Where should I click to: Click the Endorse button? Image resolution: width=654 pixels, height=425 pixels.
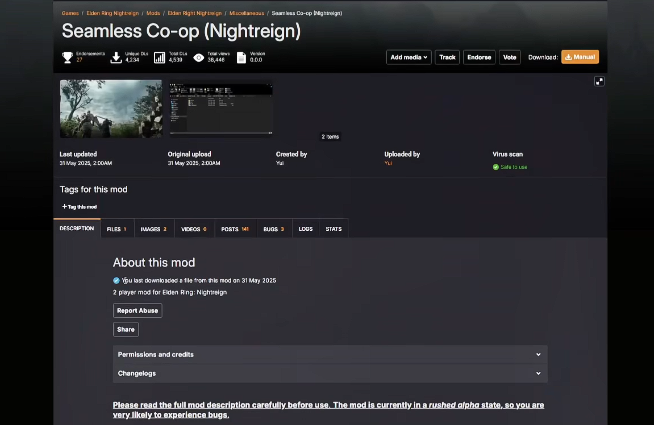(x=479, y=57)
